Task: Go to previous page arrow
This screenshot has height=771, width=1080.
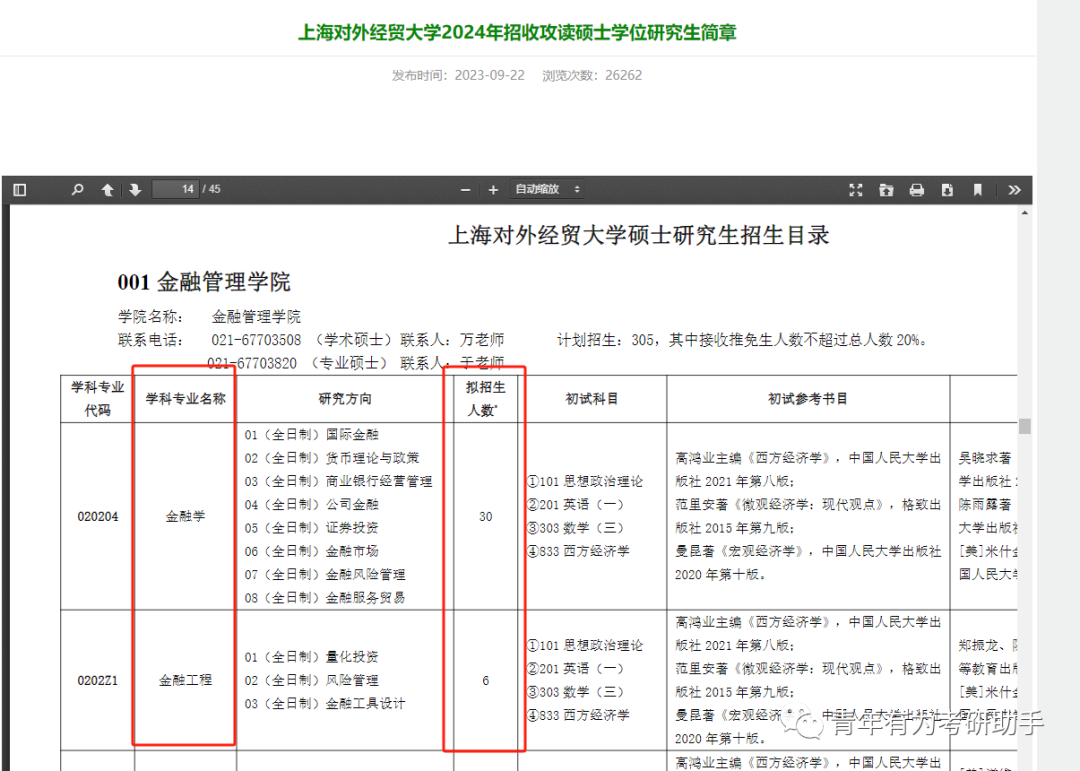Action: click(107, 189)
